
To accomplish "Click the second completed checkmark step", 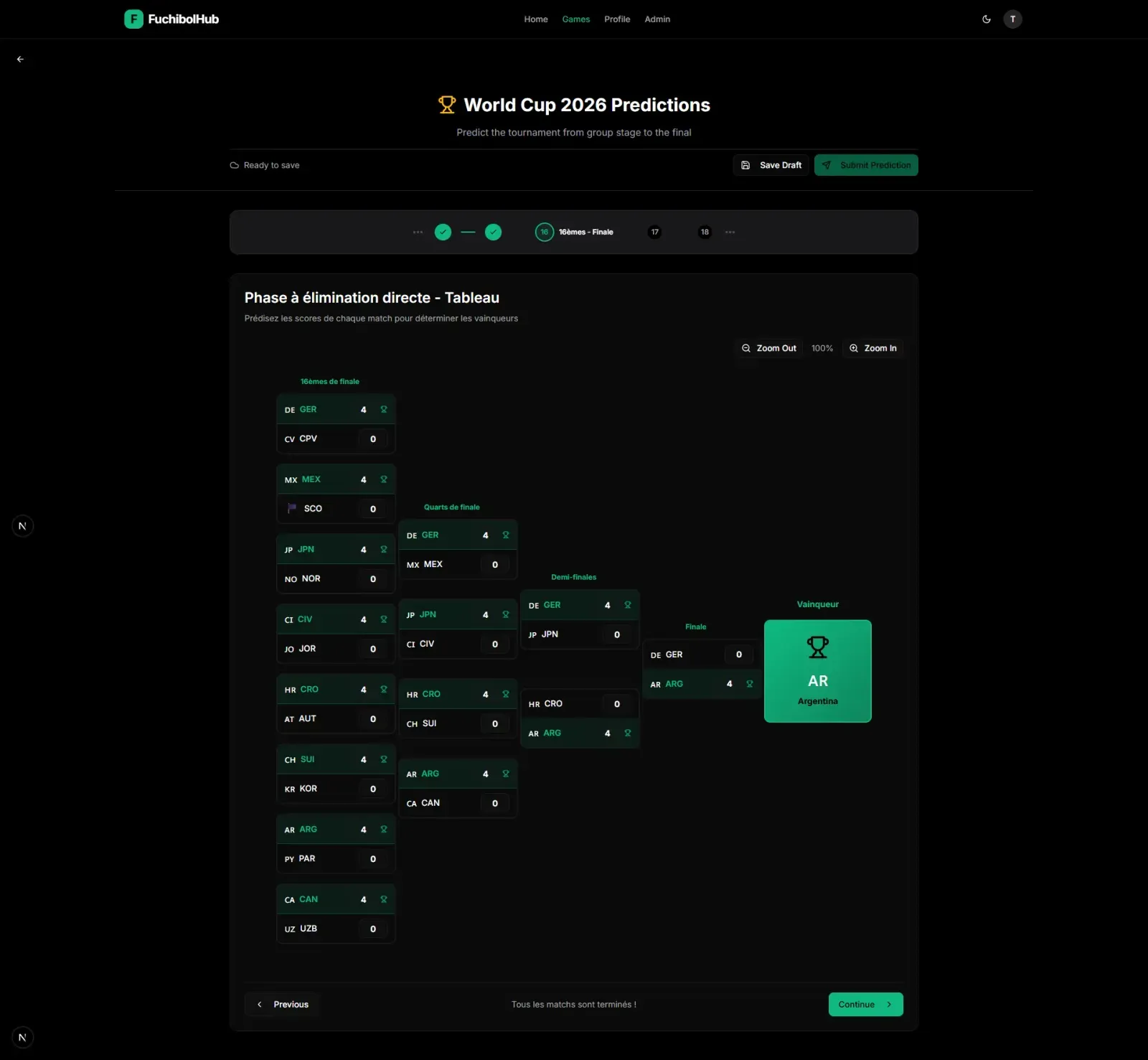I will click(x=493, y=232).
